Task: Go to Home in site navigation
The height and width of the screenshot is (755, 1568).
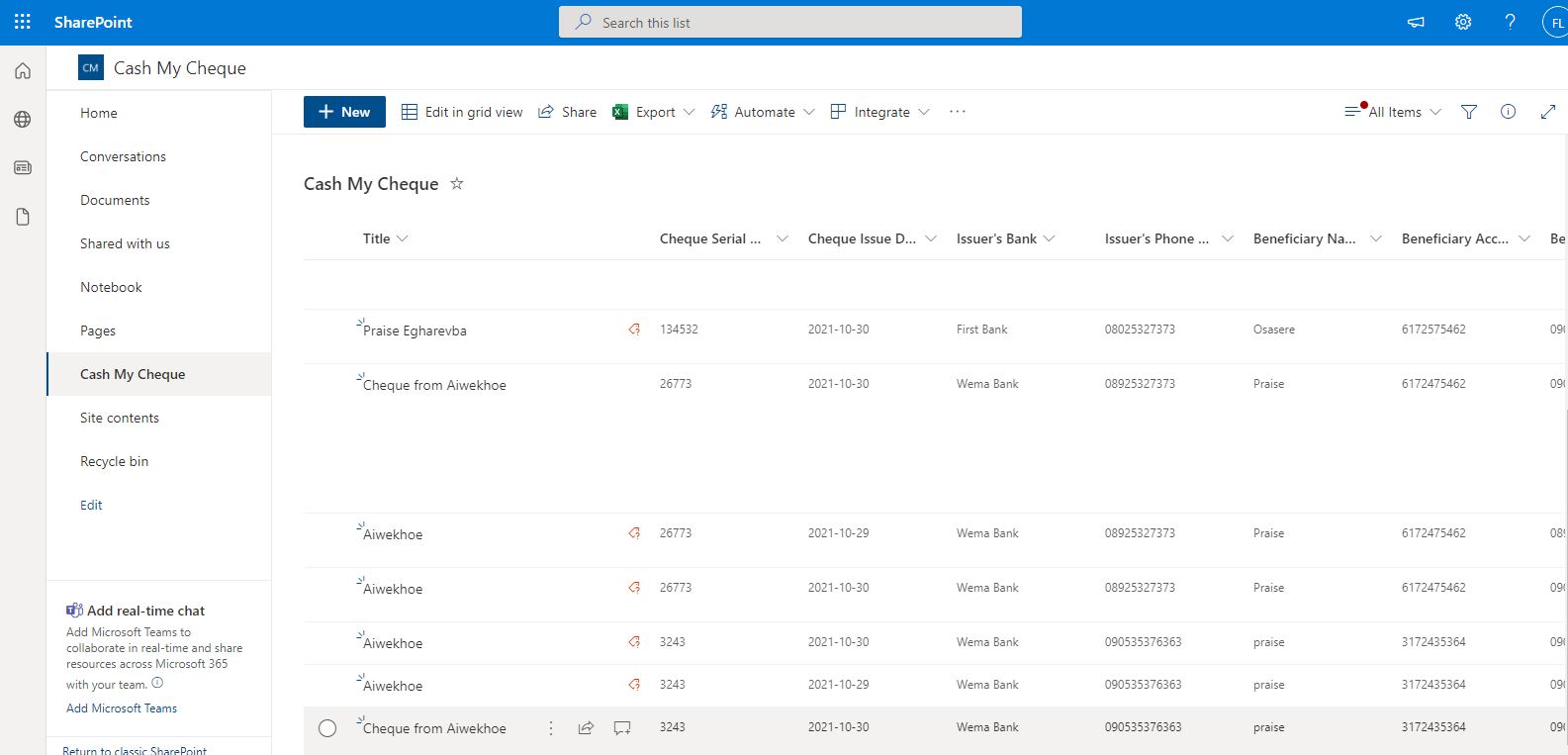Action: tap(99, 113)
